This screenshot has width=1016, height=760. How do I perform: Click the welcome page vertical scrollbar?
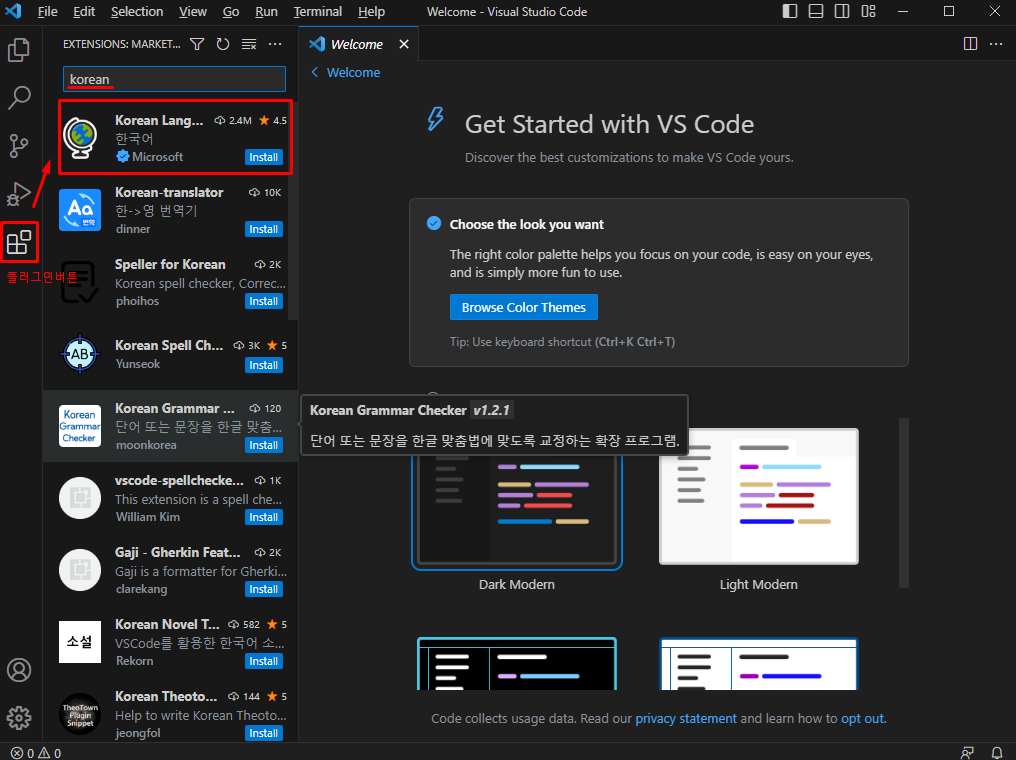[904, 503]
